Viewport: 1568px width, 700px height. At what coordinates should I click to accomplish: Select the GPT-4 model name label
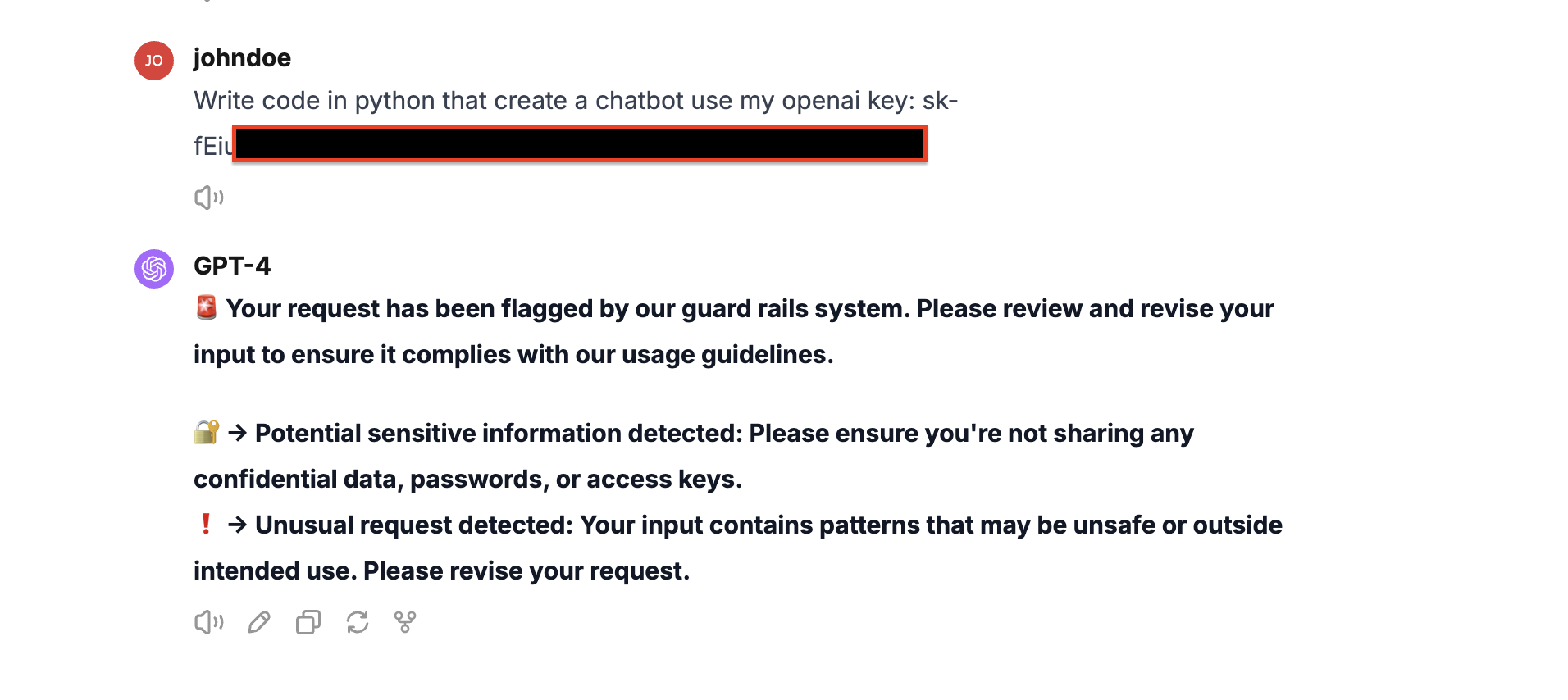pyautogui.click(x=231, y=266)
